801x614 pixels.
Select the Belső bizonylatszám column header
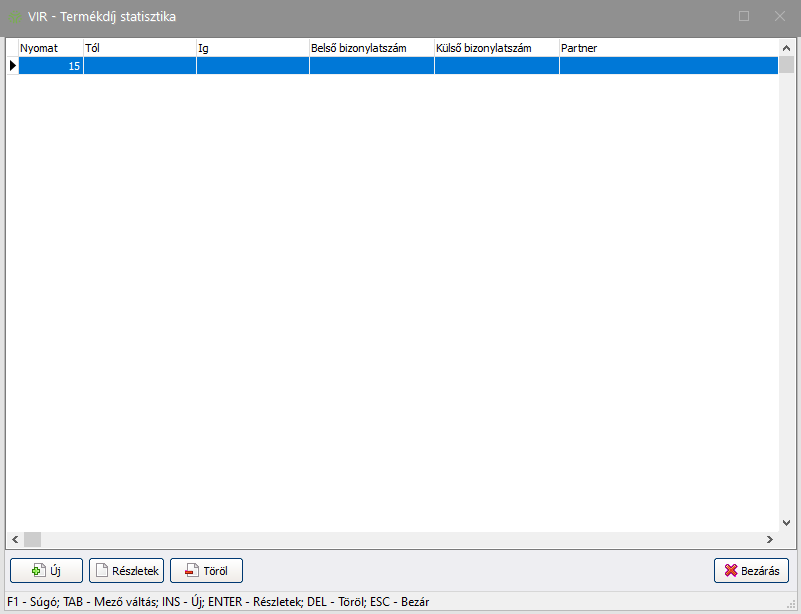click(x=371, y=47)
